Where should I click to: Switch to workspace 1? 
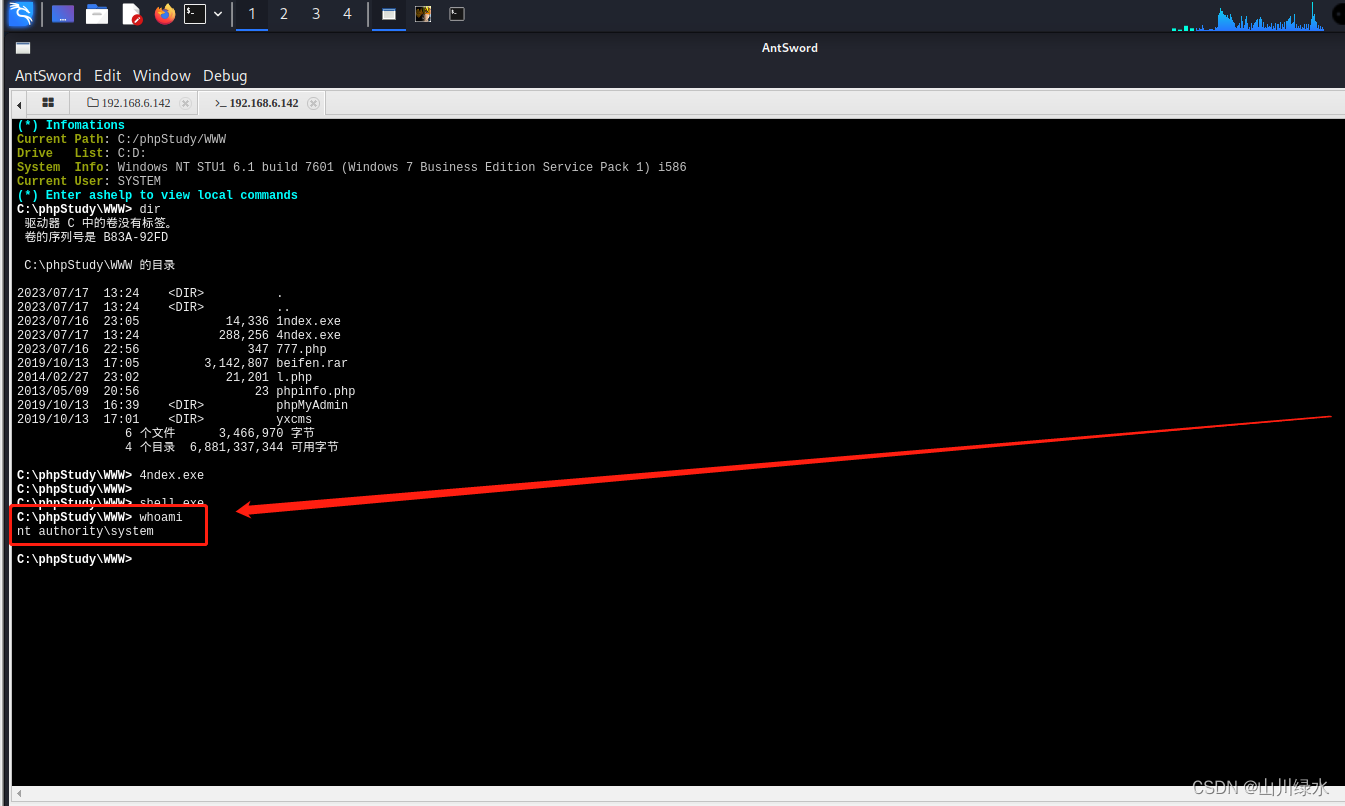pos(252,14)
